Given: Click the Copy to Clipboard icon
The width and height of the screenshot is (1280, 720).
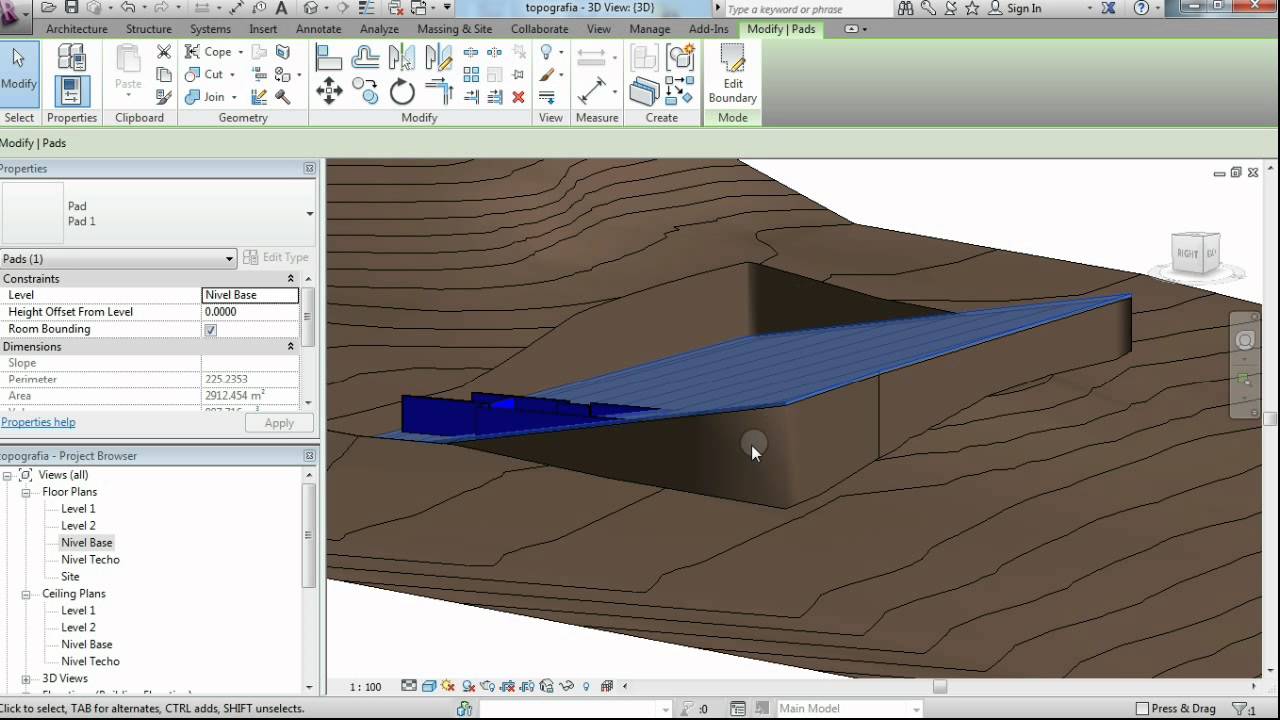Looking at the screenshot, I should (164, 74).
